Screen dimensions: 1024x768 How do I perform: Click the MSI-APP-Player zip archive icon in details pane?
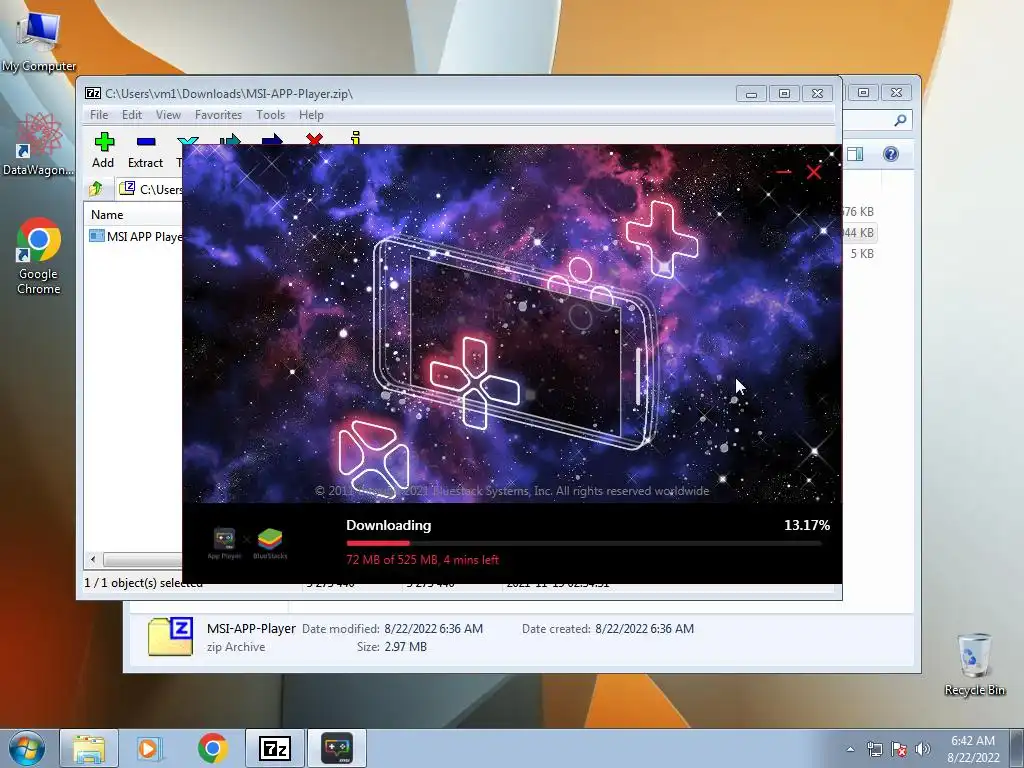(170, 637)
